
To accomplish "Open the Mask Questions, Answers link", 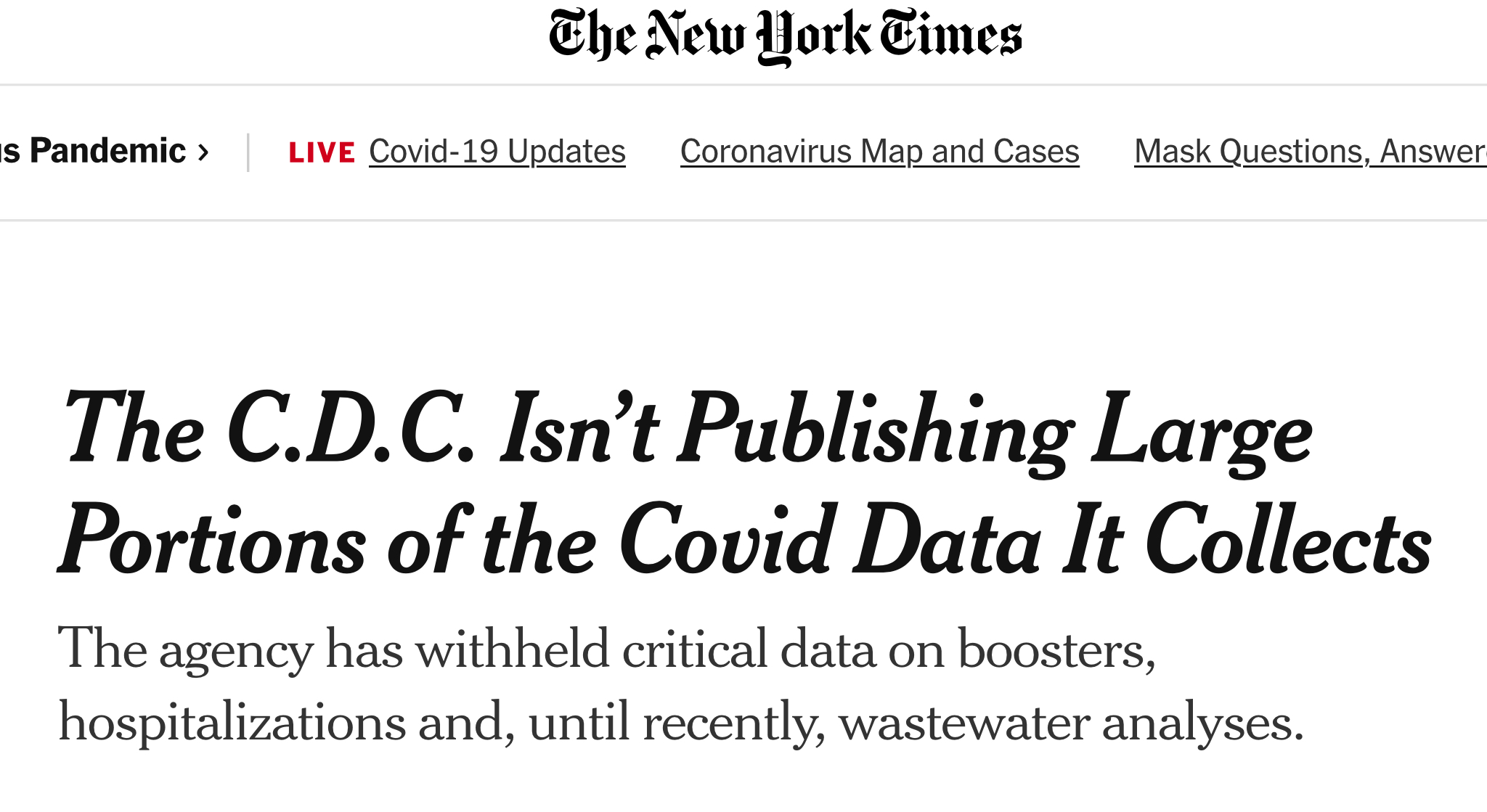I will (x=1311, y=152).
